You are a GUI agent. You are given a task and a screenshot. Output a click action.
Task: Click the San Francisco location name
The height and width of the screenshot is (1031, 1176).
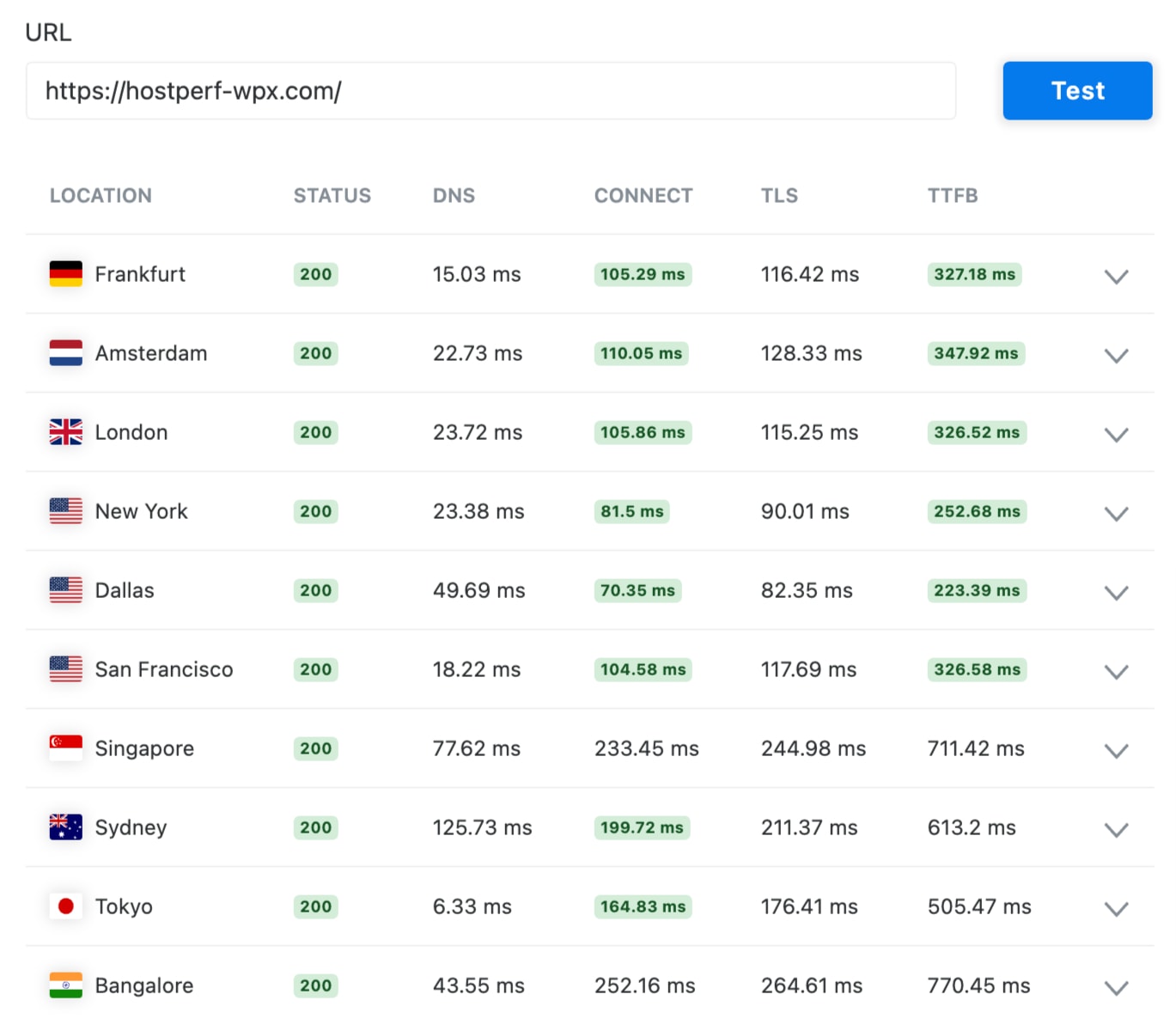[x=164, y=669]
